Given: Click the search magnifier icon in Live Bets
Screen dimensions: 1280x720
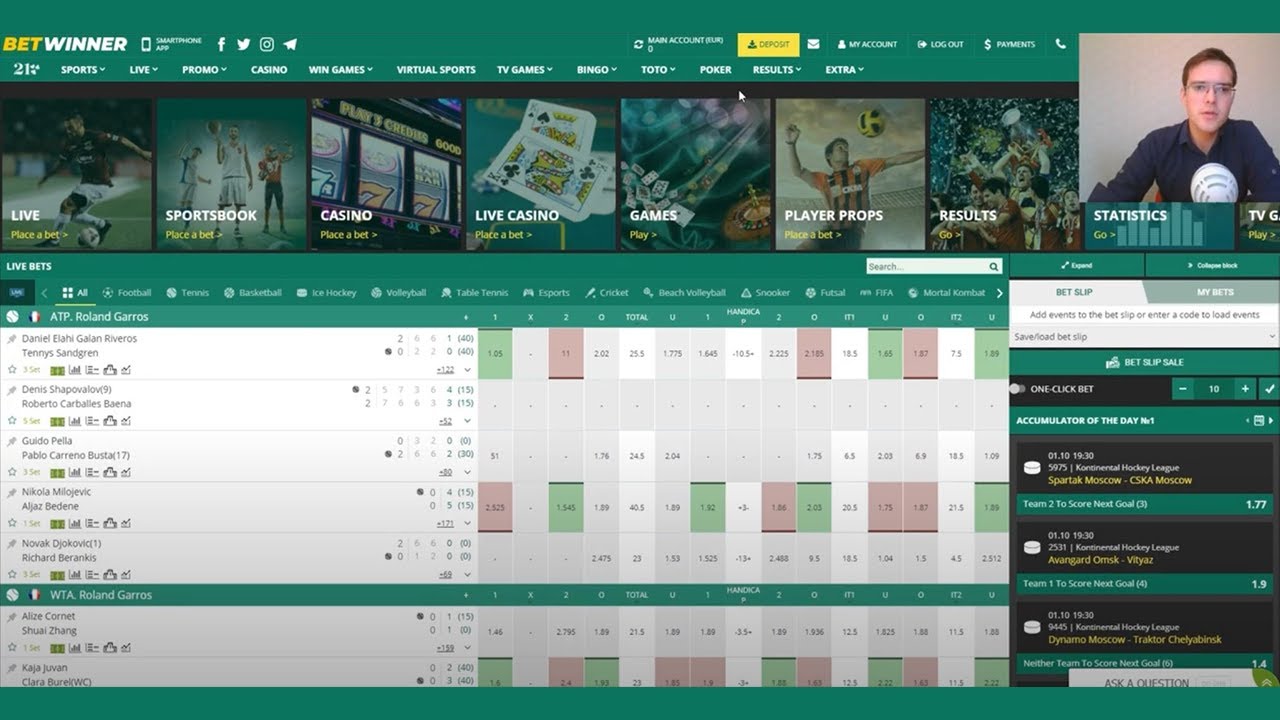Looking at the screenshot, I should tap(994, 267).
